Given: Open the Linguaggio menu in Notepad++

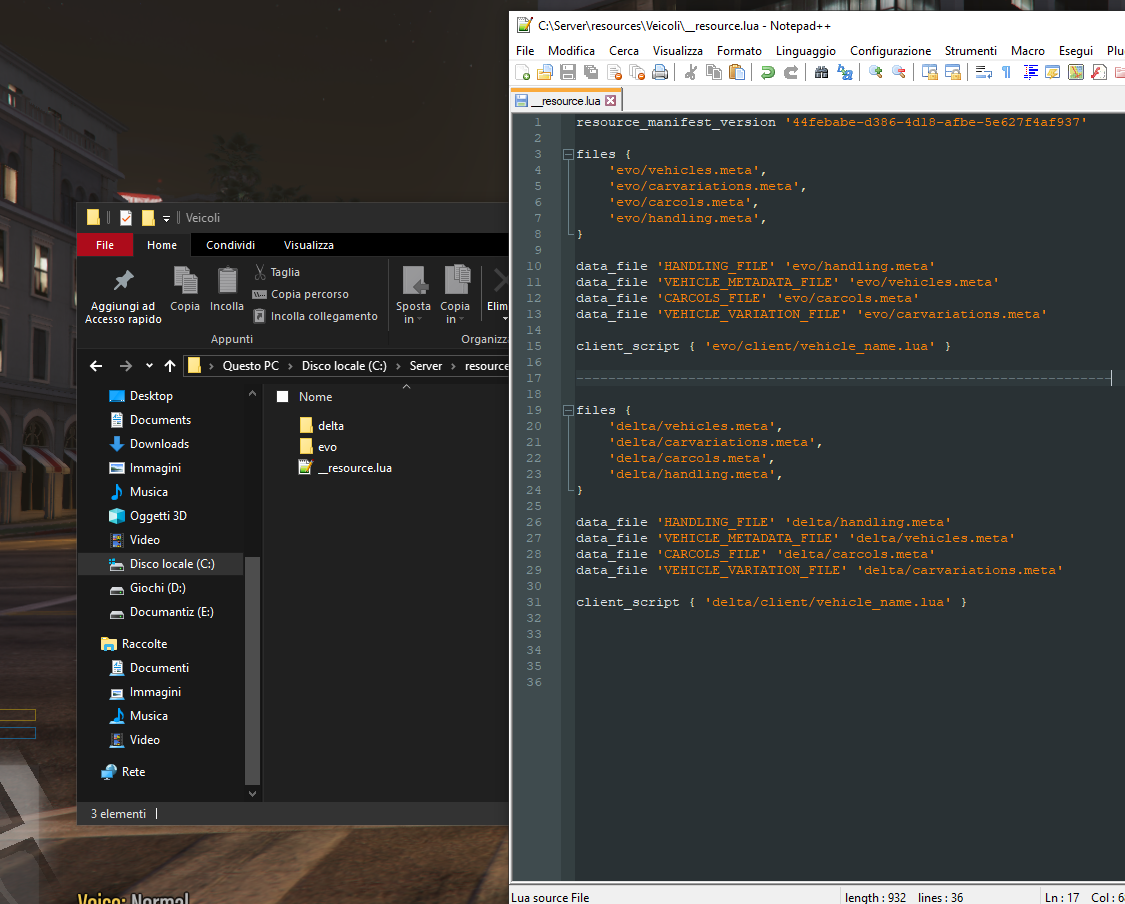Looking at the screenshot, I should click(805, 50).
